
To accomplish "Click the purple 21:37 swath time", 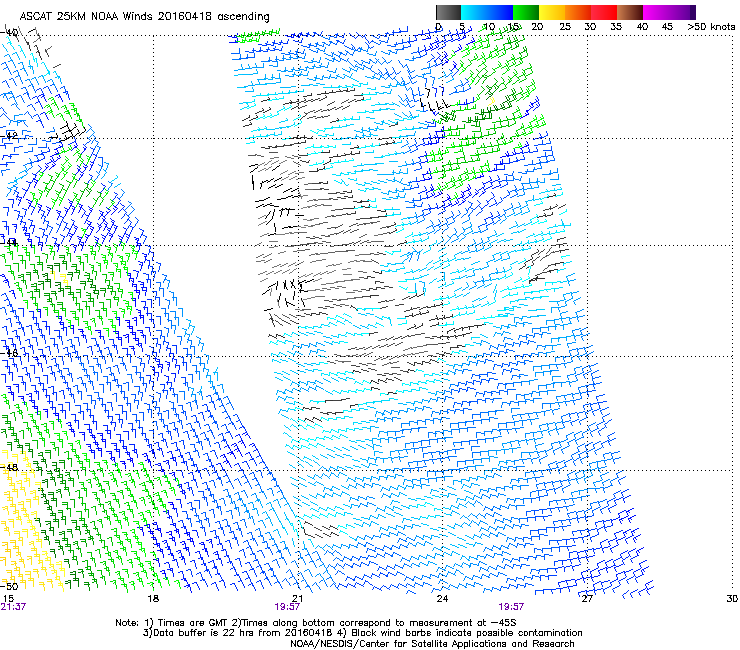I will [x=13, y=607].
